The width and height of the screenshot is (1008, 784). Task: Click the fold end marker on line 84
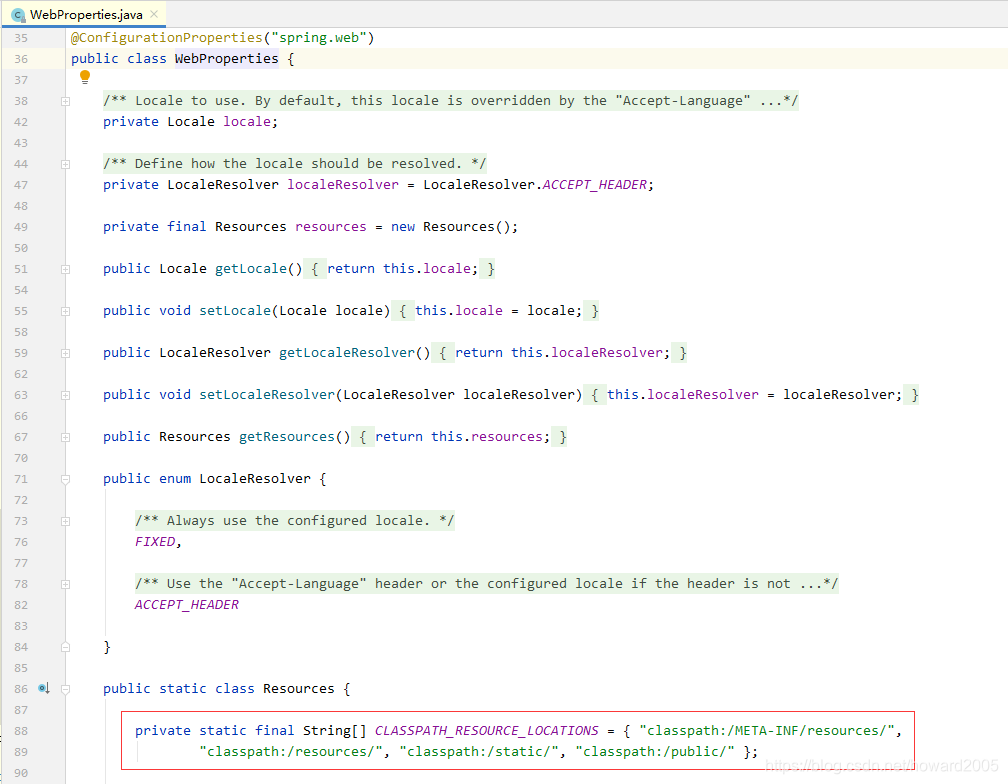click(x=66, y=647)
